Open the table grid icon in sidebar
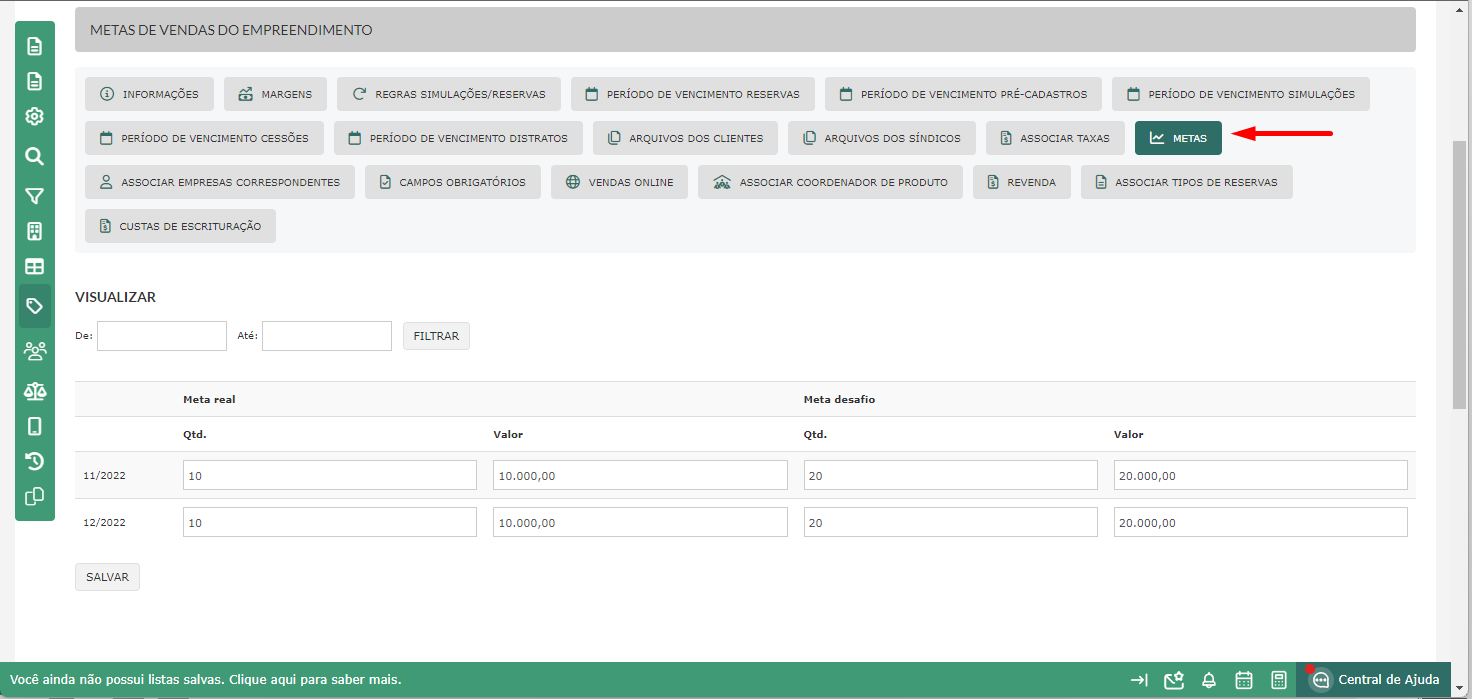 pyautogui.click(x=35, y=267)
